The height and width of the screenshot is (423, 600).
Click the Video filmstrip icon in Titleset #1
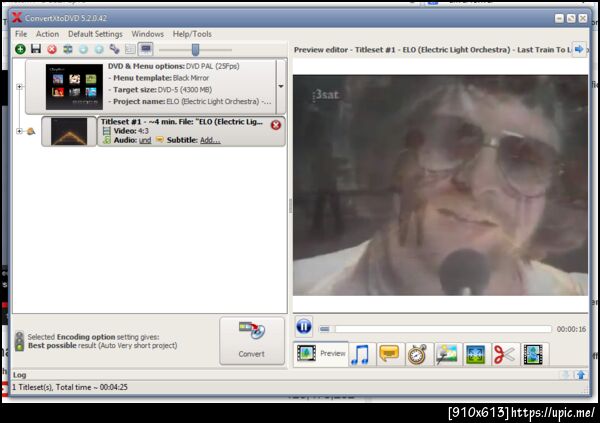(x=107, y=131)
